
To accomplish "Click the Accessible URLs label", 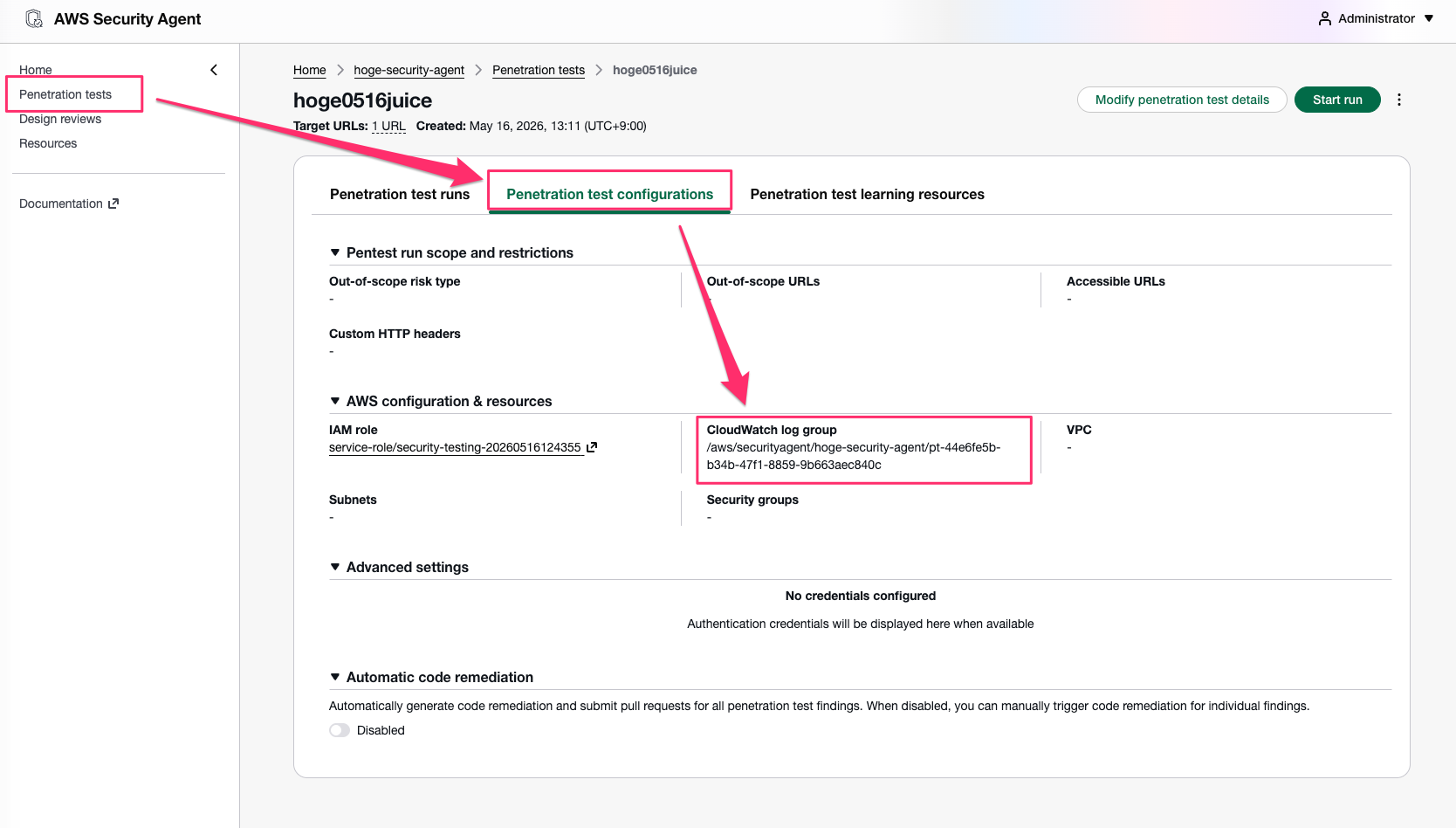I will pyautogui.click(x=1116, y=281).
